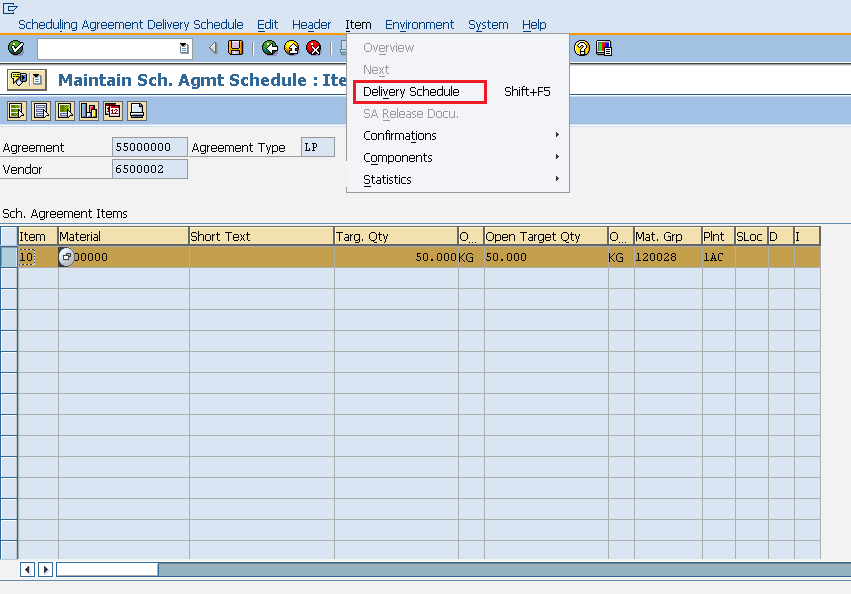Click the Vendor field 6500002
The height and width of the screenshot is (594, 851).
click(150, 169)
